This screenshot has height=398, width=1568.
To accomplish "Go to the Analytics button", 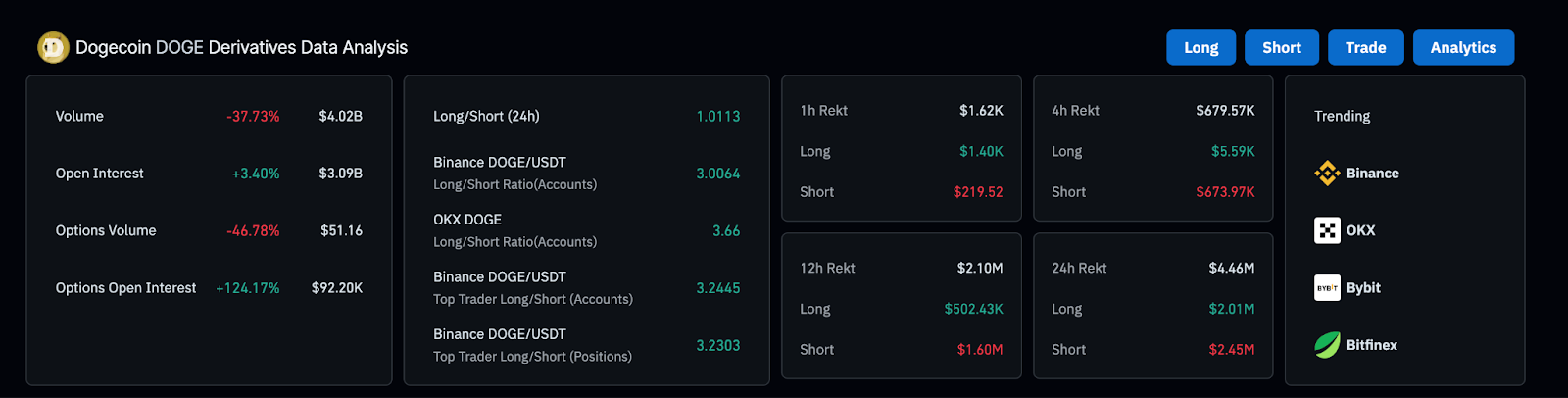I will 1463,47.
